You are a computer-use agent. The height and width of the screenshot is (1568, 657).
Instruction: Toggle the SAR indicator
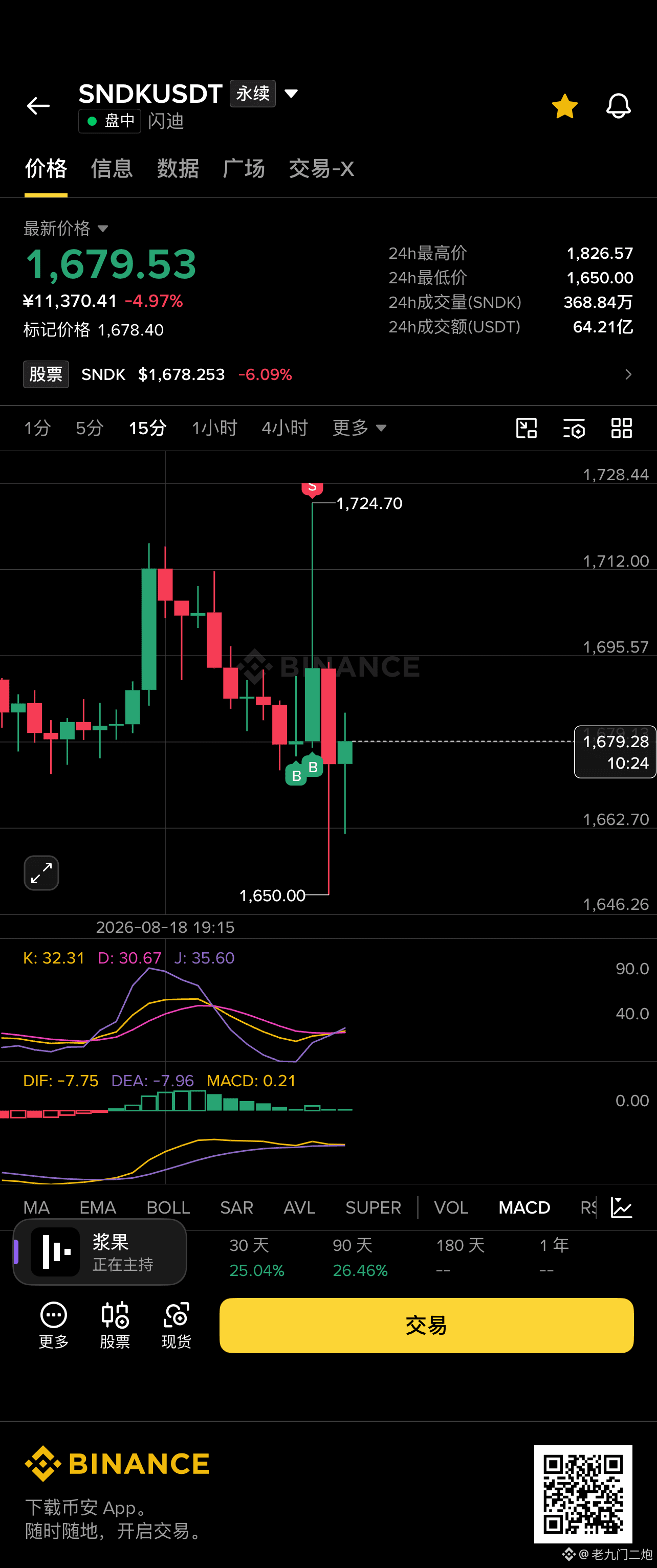click(x=236, y=1207)
